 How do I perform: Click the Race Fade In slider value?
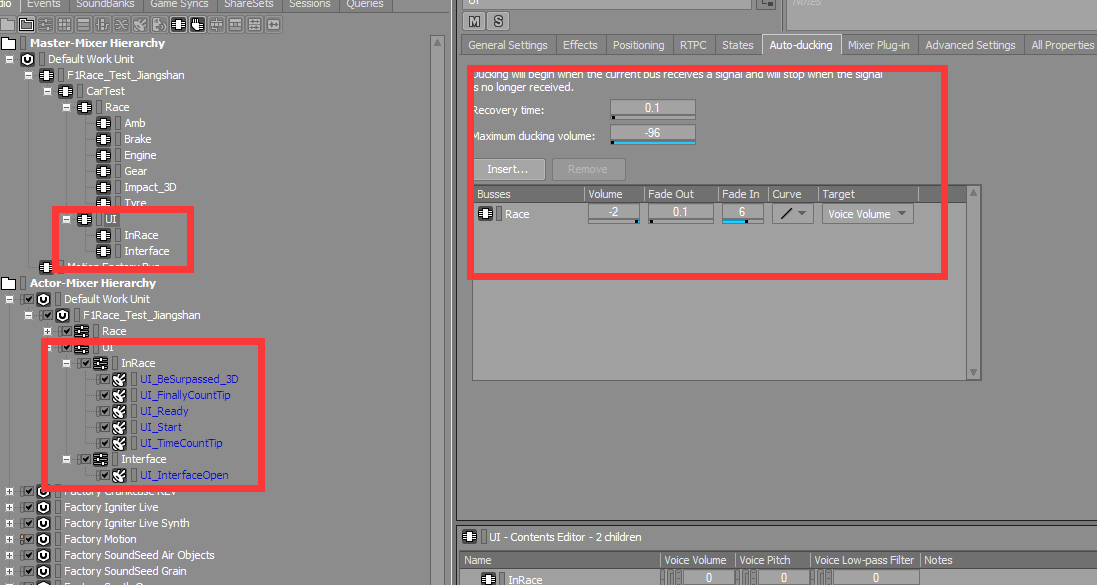point(742,213)
